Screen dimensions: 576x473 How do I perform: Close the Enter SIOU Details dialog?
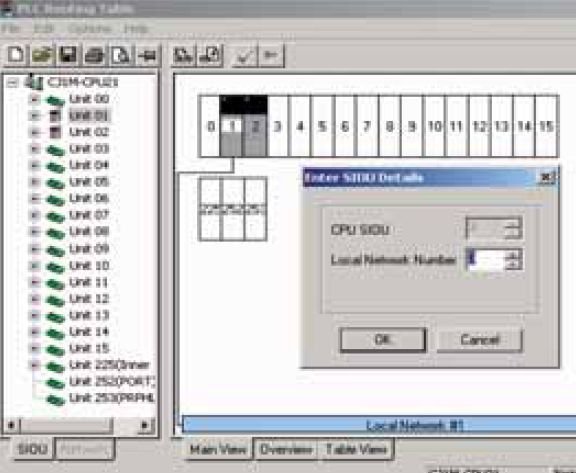click(x=547, y=178)
